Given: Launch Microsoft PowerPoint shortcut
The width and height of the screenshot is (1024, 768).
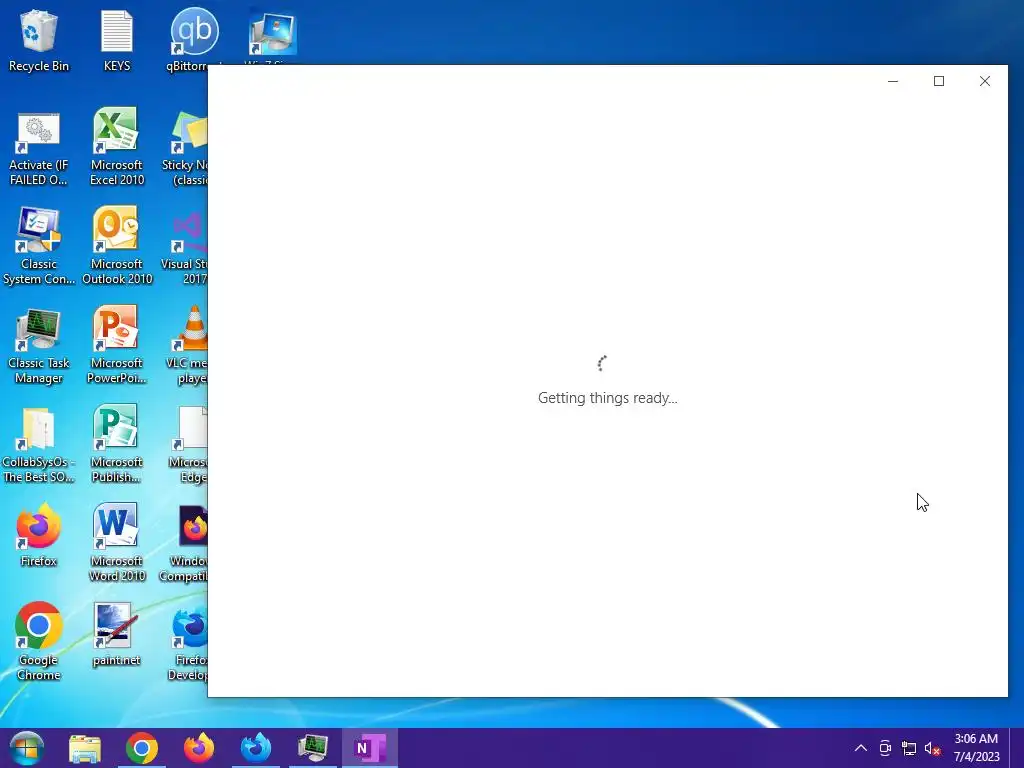Looking at the screenshot, I should click(117, 345).
